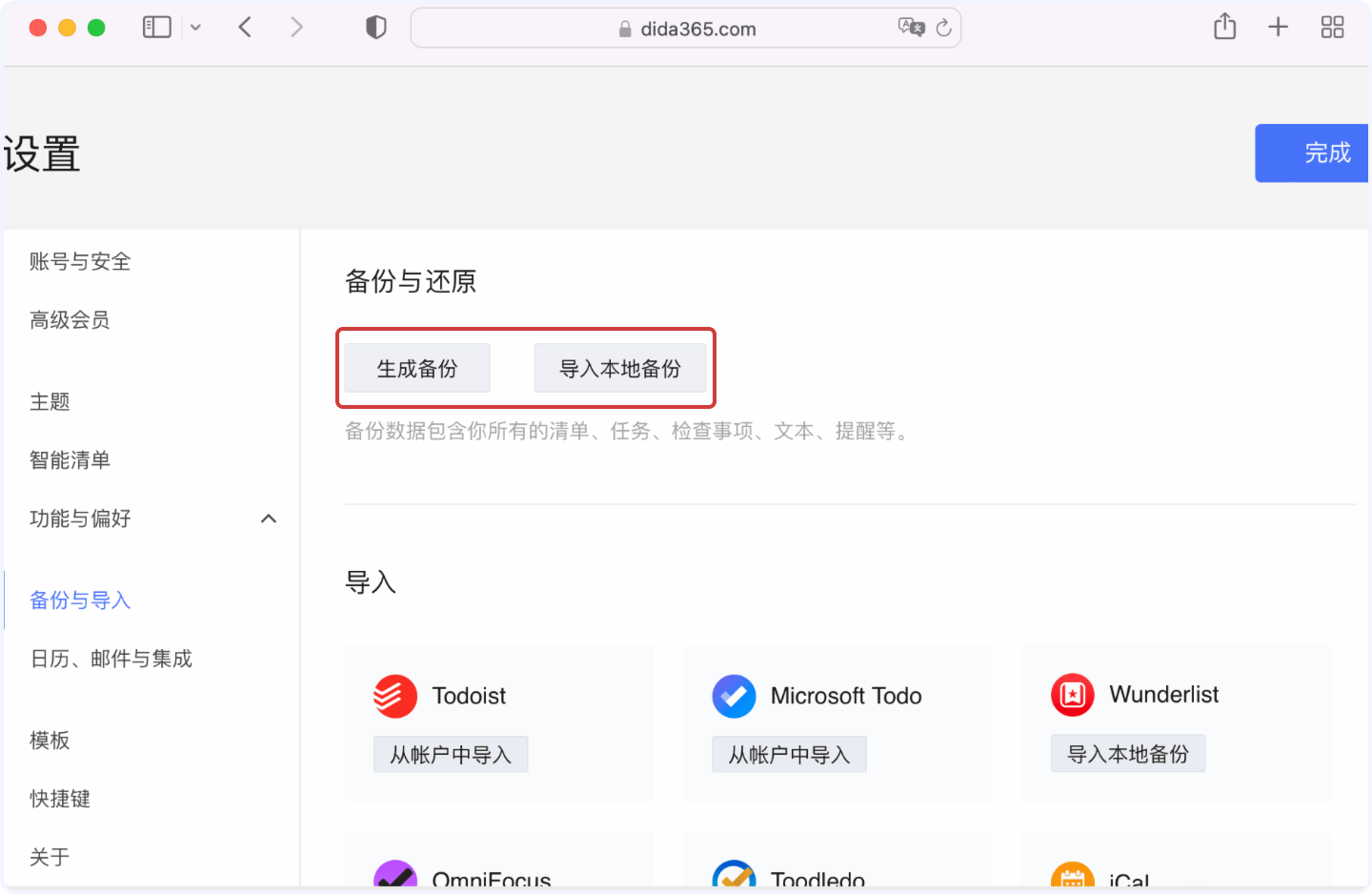Open the privacy shield report icon

376,28
